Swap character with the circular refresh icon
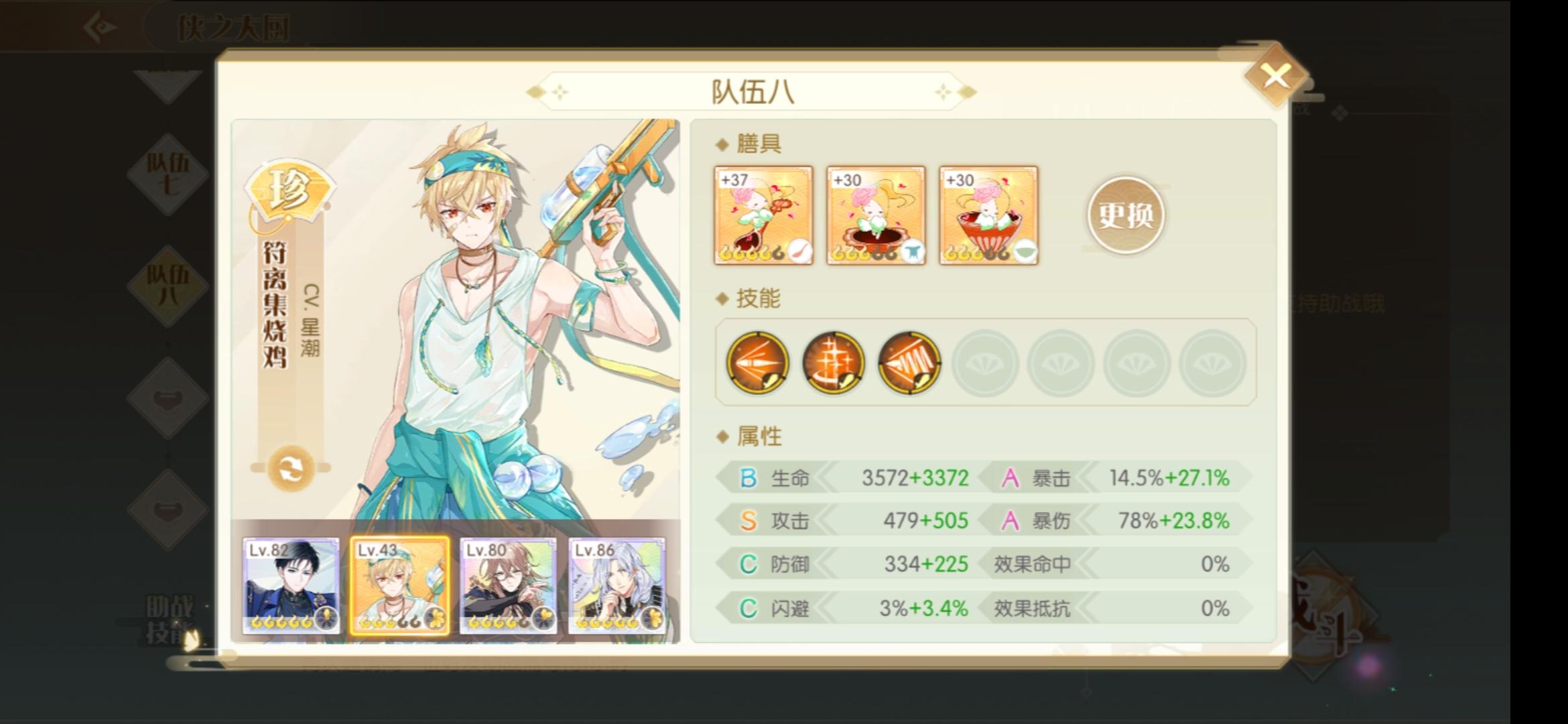The image size is (1568, 724). click(x=291, y=469)
